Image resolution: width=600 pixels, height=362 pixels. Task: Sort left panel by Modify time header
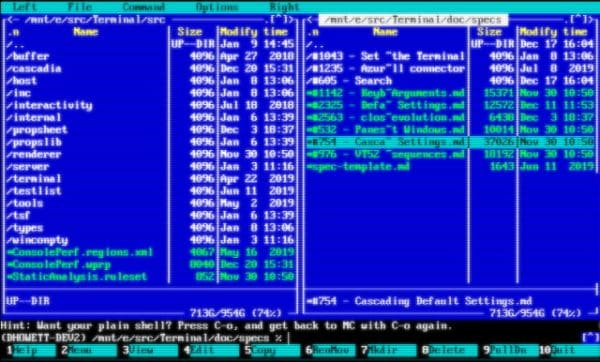pyautogui.click(x=254, y=32)
